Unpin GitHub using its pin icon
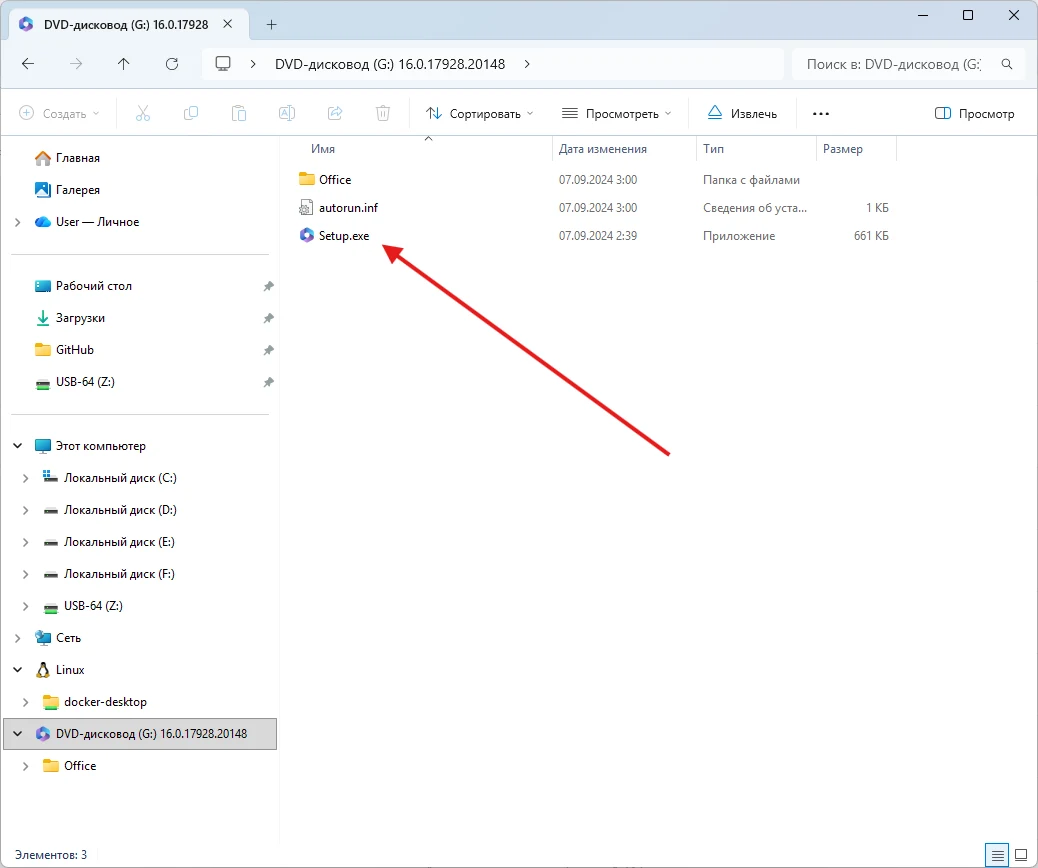Image resolution: width=1038 pixels, height=868 pixels. pyautogui.click(x=268, y=350)
